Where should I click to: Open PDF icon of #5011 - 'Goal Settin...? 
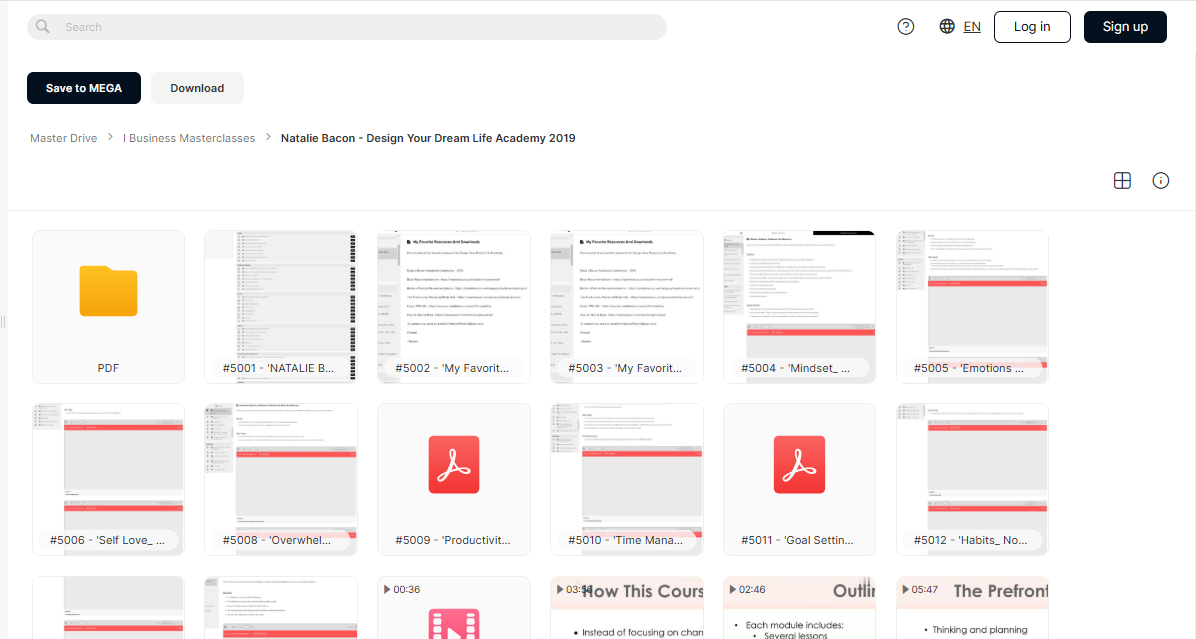point(799,464)
